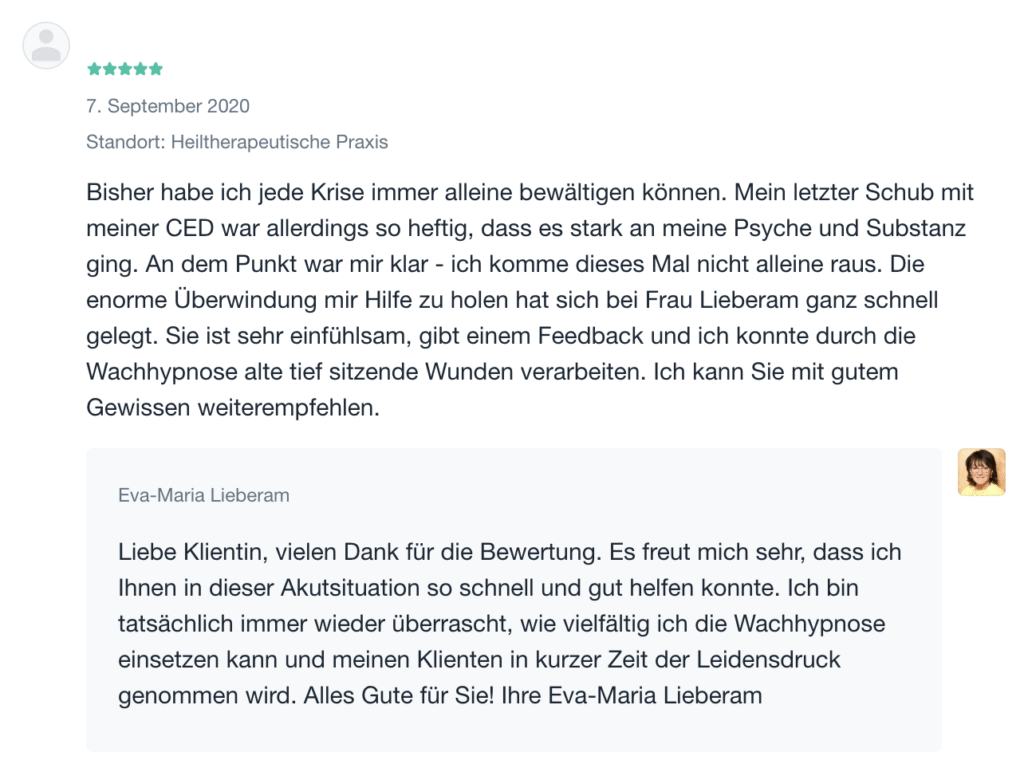Screen dimensions: 1024x764
Task: Click the reply author name Eva-Maria Lieberam
Action: point(204,495)
